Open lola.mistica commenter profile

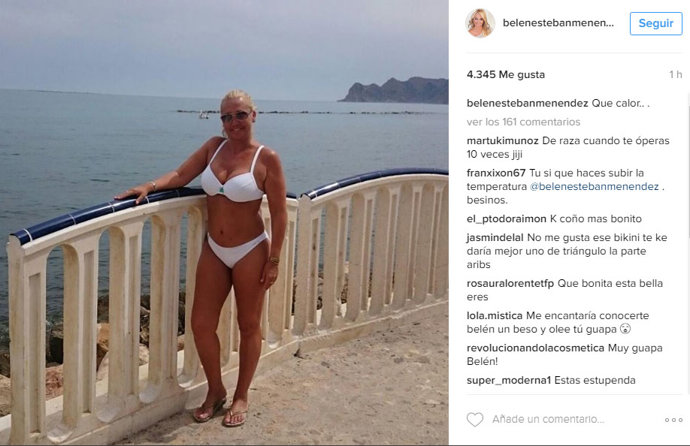(495, 315)
